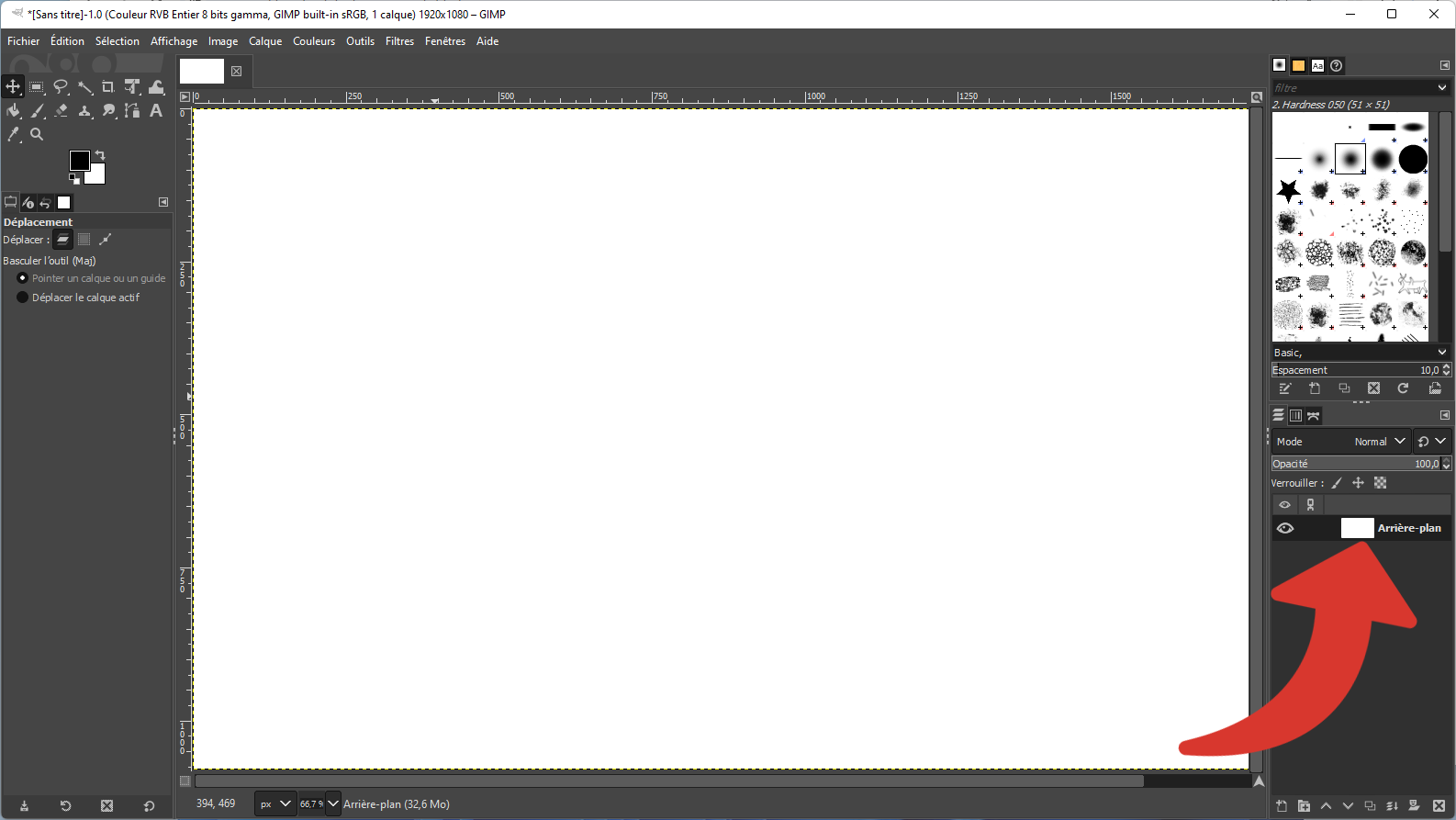Enable 'Déplacer le calque actif' option

[23, 298]
